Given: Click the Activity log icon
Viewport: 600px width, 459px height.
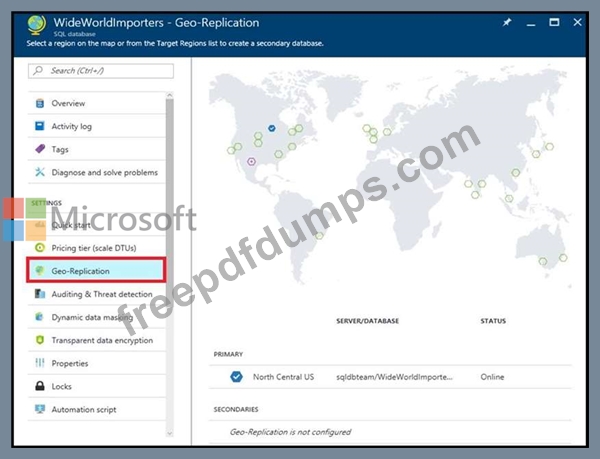Looking at the screenshot, I should [x=40, y=126].
